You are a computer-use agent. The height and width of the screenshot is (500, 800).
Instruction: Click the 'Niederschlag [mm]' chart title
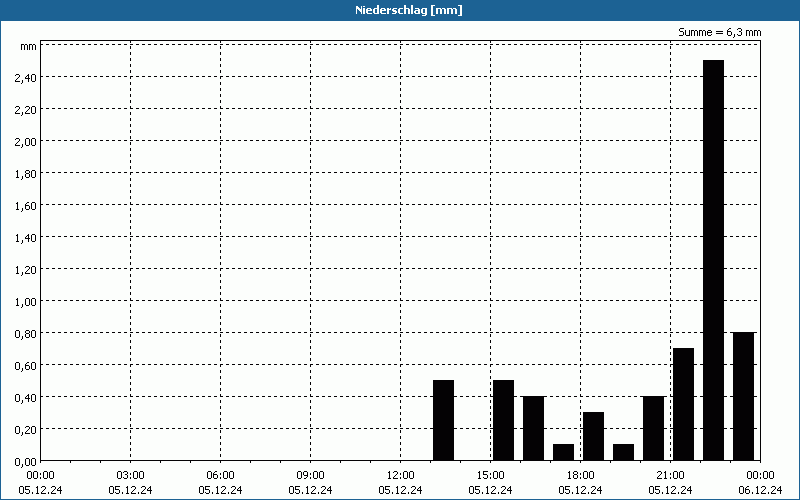pyautogui.click(x=409, y=10)
